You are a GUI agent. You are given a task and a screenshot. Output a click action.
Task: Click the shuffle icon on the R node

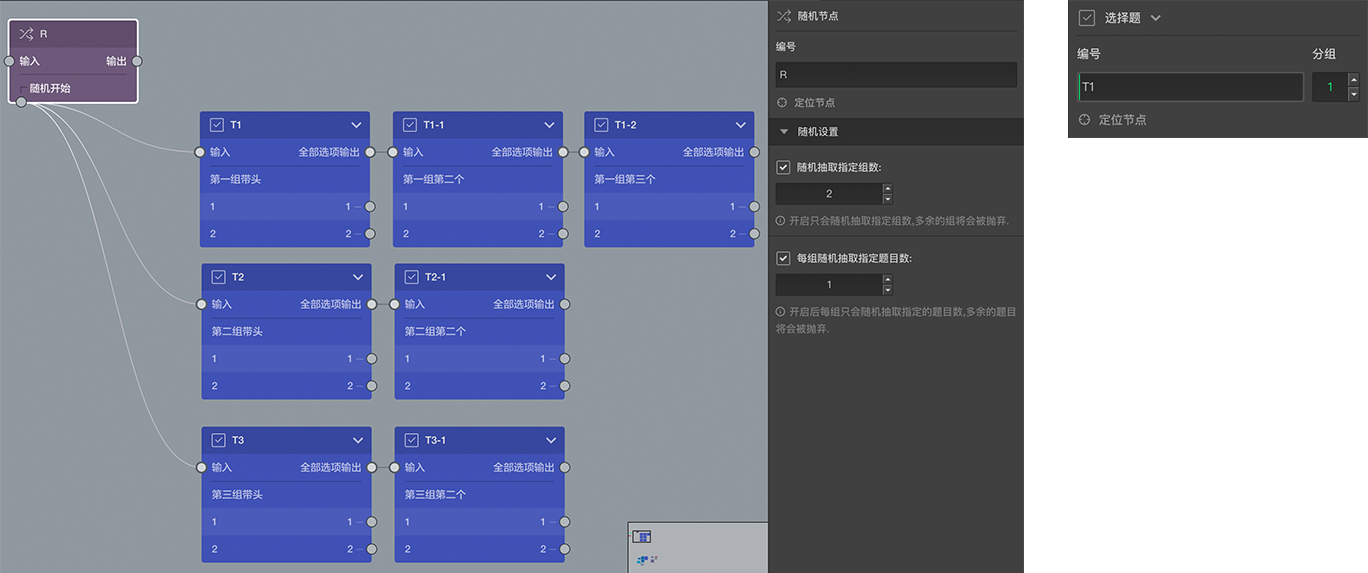click(x=26, y=34)
